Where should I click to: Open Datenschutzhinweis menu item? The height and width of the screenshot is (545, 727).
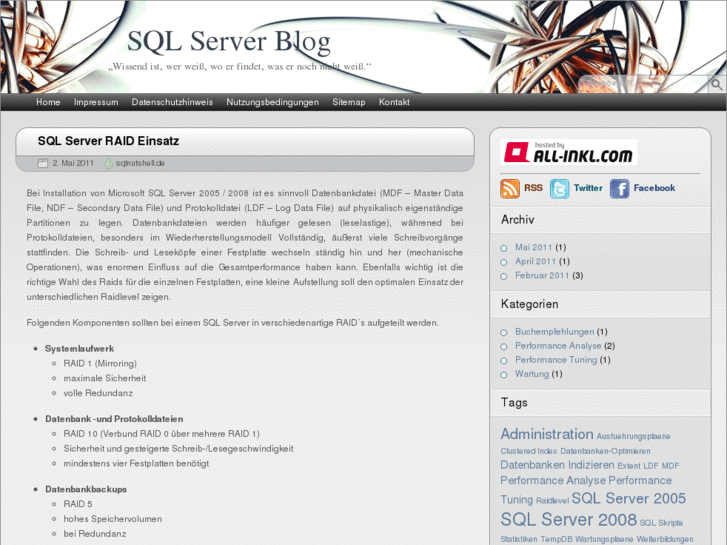tap(172, 102)
